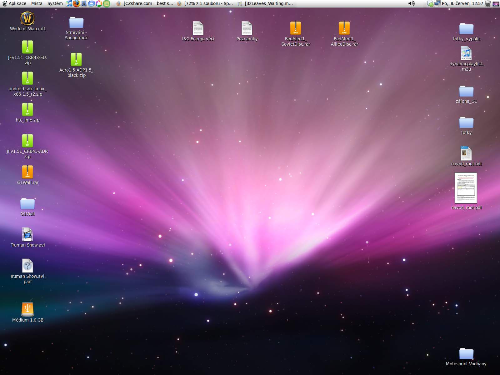Click the green network status tray icon
This screenshot has height=375, width=500.
tap(430, 4)
